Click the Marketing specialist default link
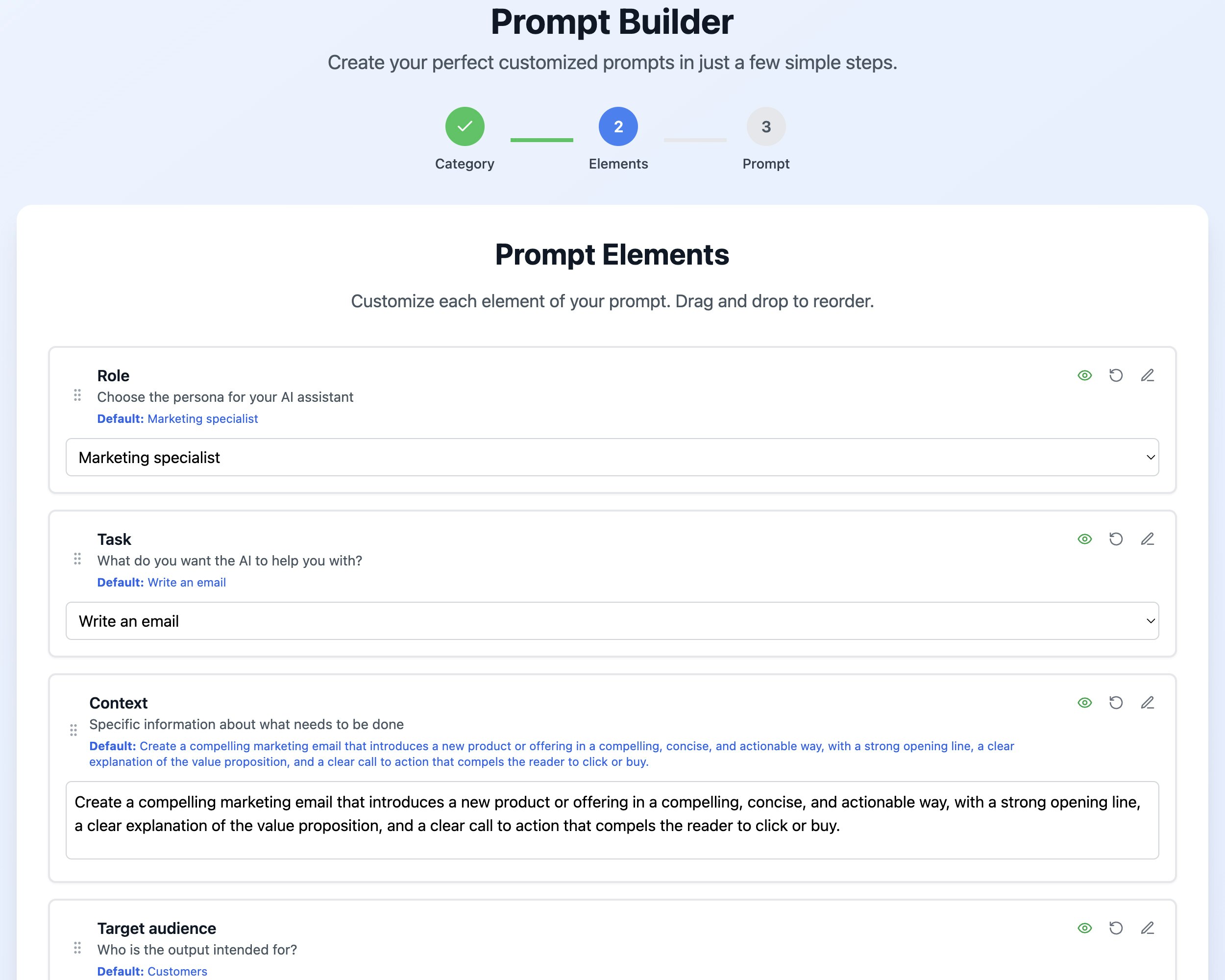1225x980 pixels. click(x=202, y=418)
